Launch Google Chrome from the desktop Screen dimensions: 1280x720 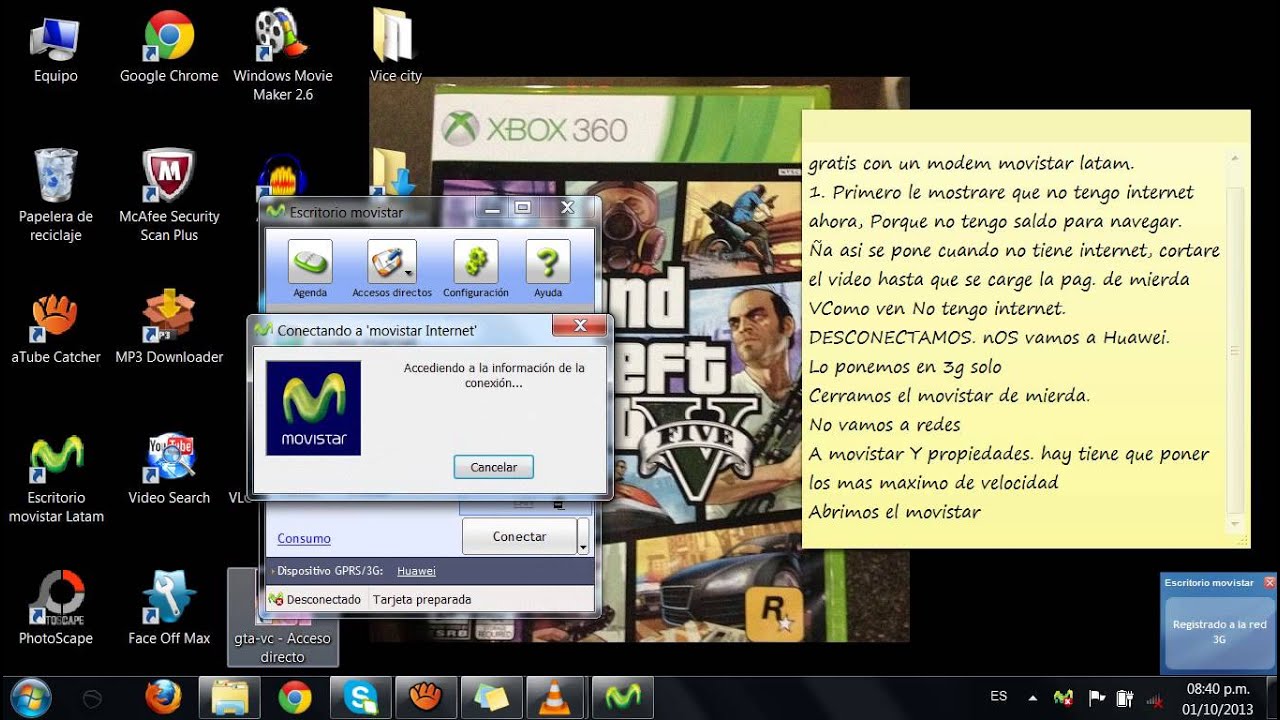169,48
